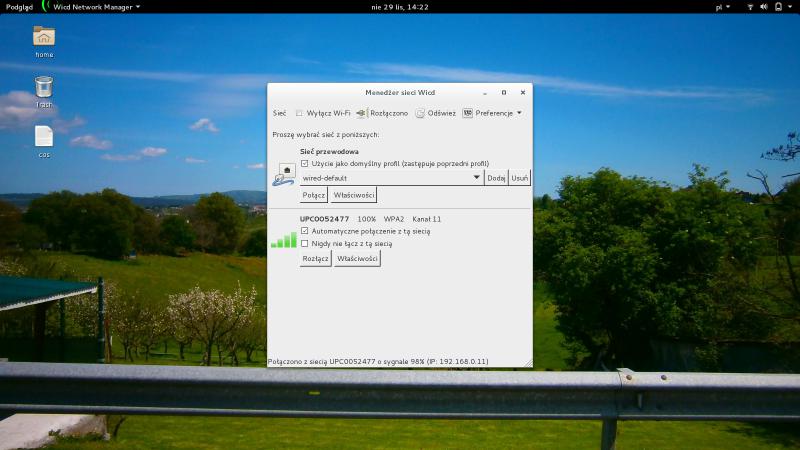Click the Dodaj button for wired profile
The image size is (800, 450).
(496, 178)
